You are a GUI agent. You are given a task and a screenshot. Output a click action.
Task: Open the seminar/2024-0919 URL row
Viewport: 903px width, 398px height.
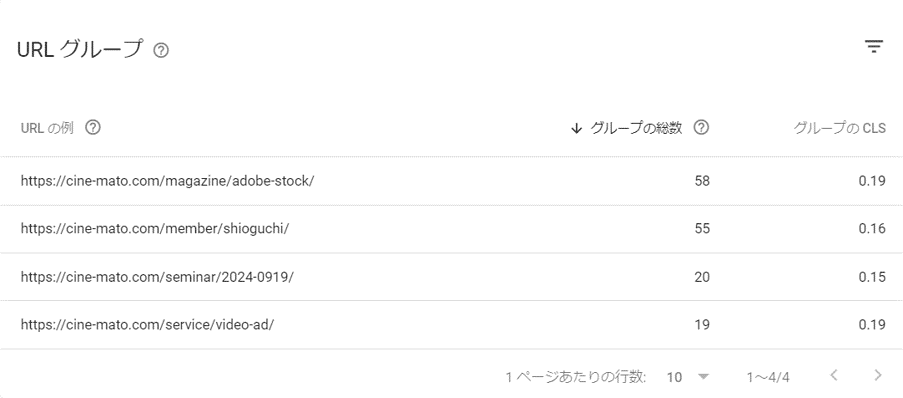click(452, 277)
